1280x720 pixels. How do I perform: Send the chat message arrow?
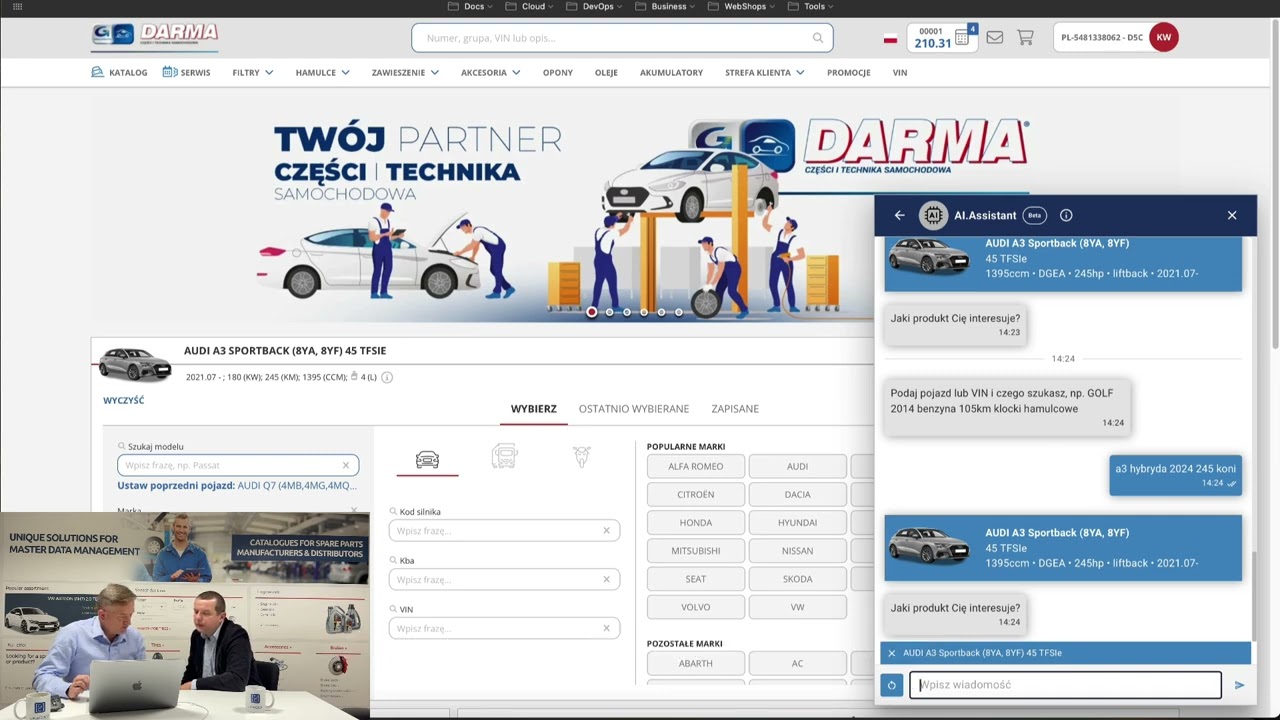[1239, 685]
